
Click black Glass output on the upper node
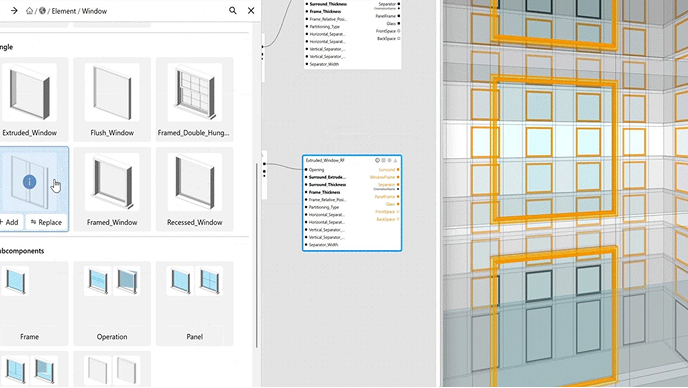click(x=393, y=23)
